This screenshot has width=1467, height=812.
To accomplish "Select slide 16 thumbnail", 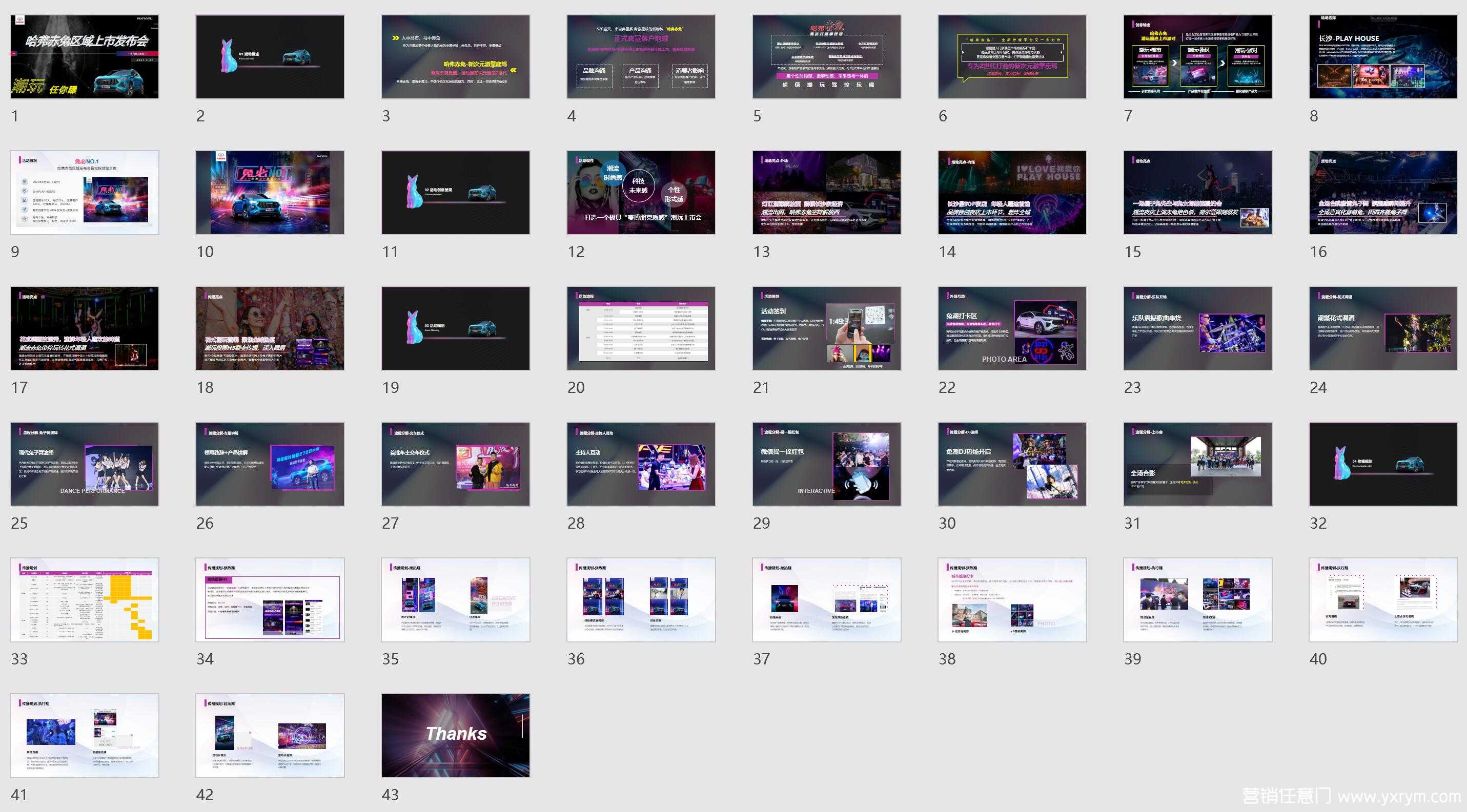I will [x=1383, y=192].
